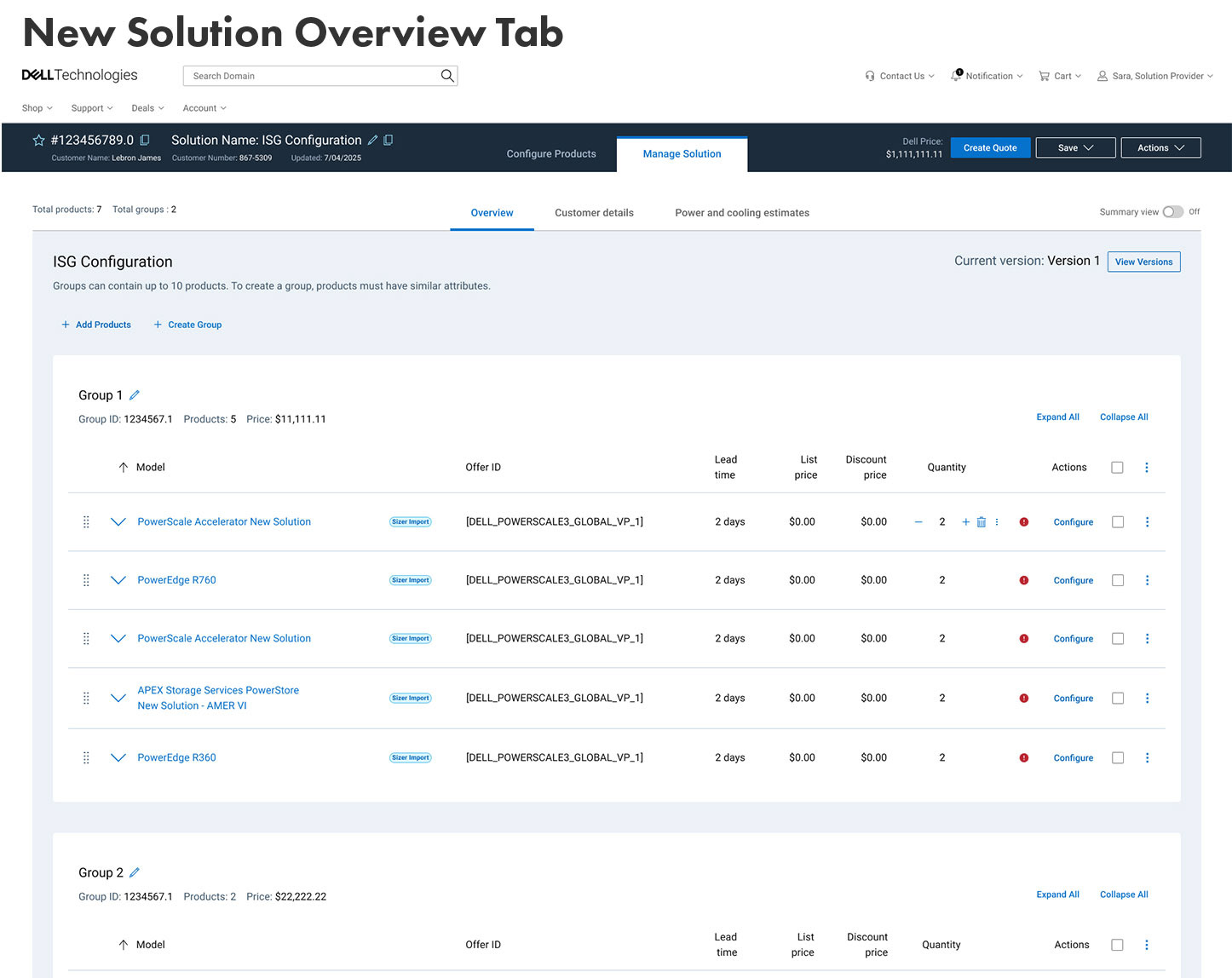Check the Group 2 select-all checkbox
Image resolution: width=1232 pixels, height=978 pixels.
click(x=1117, y=945)
